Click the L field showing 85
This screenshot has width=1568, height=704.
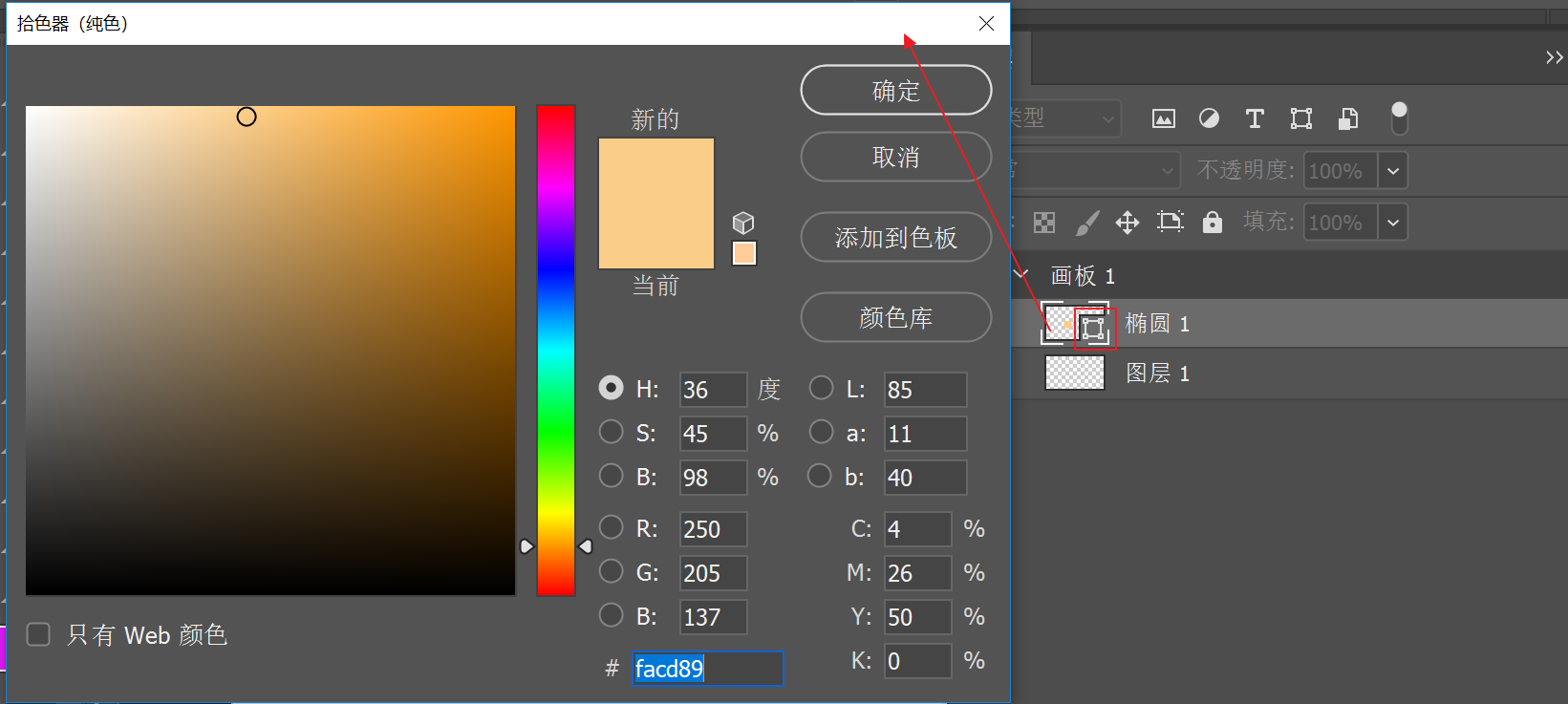click(x=925, y=390)
